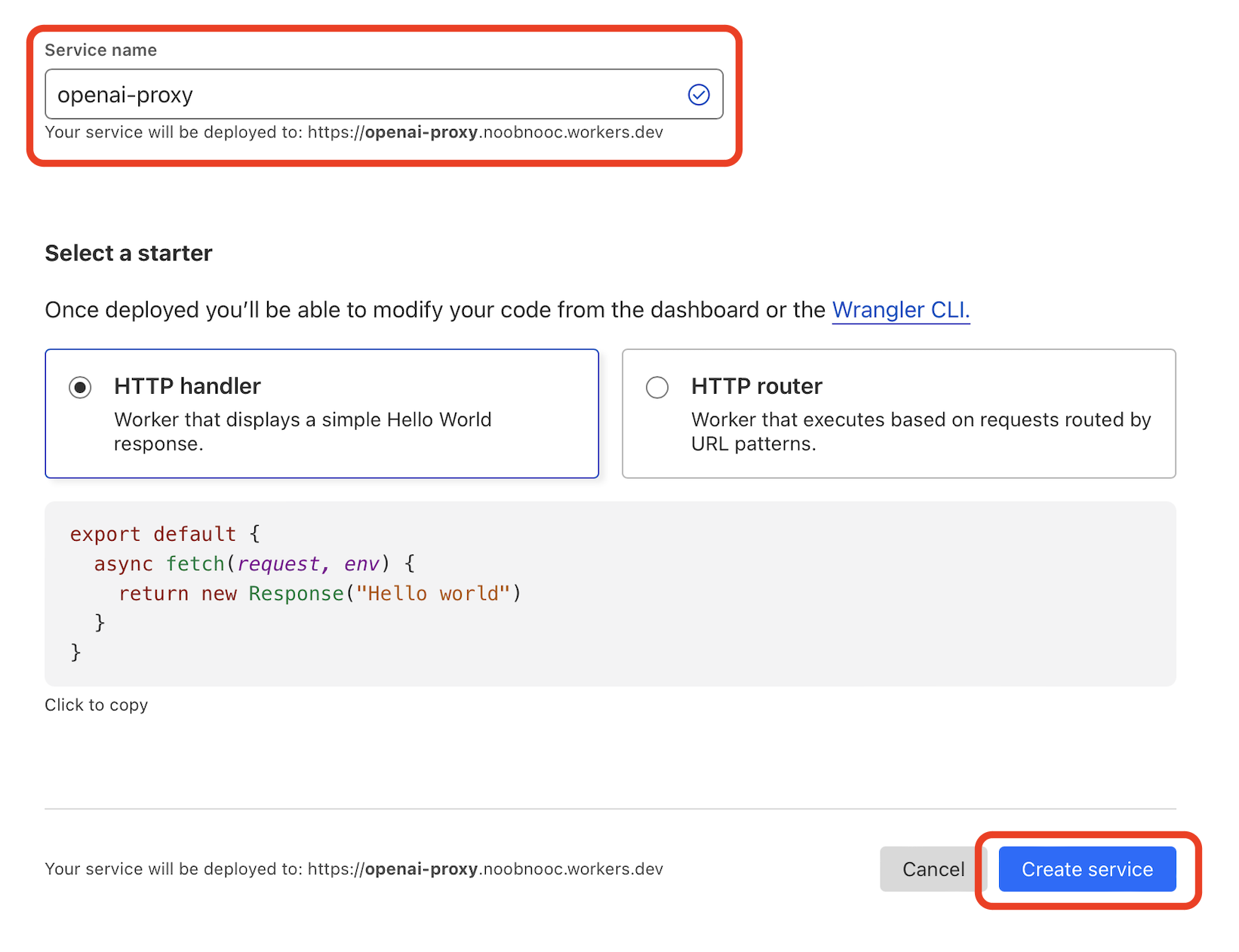Click the Service name label
1239x952 pixels.
click(x=101, y=51)
